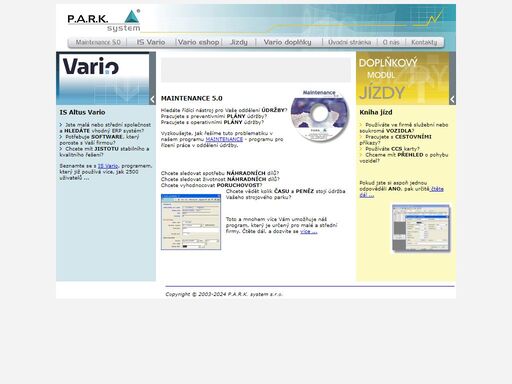Open the Doplňkový modul Jízdy banner
The width and height of the screenshot is (512, 384).
pyautogui.click(x=403, y=78)
